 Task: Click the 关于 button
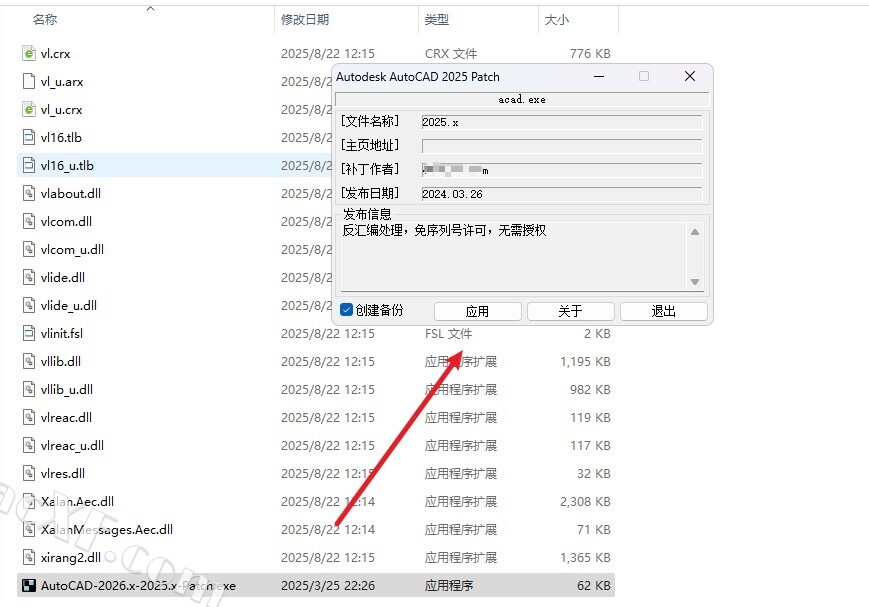coord(570,311)
